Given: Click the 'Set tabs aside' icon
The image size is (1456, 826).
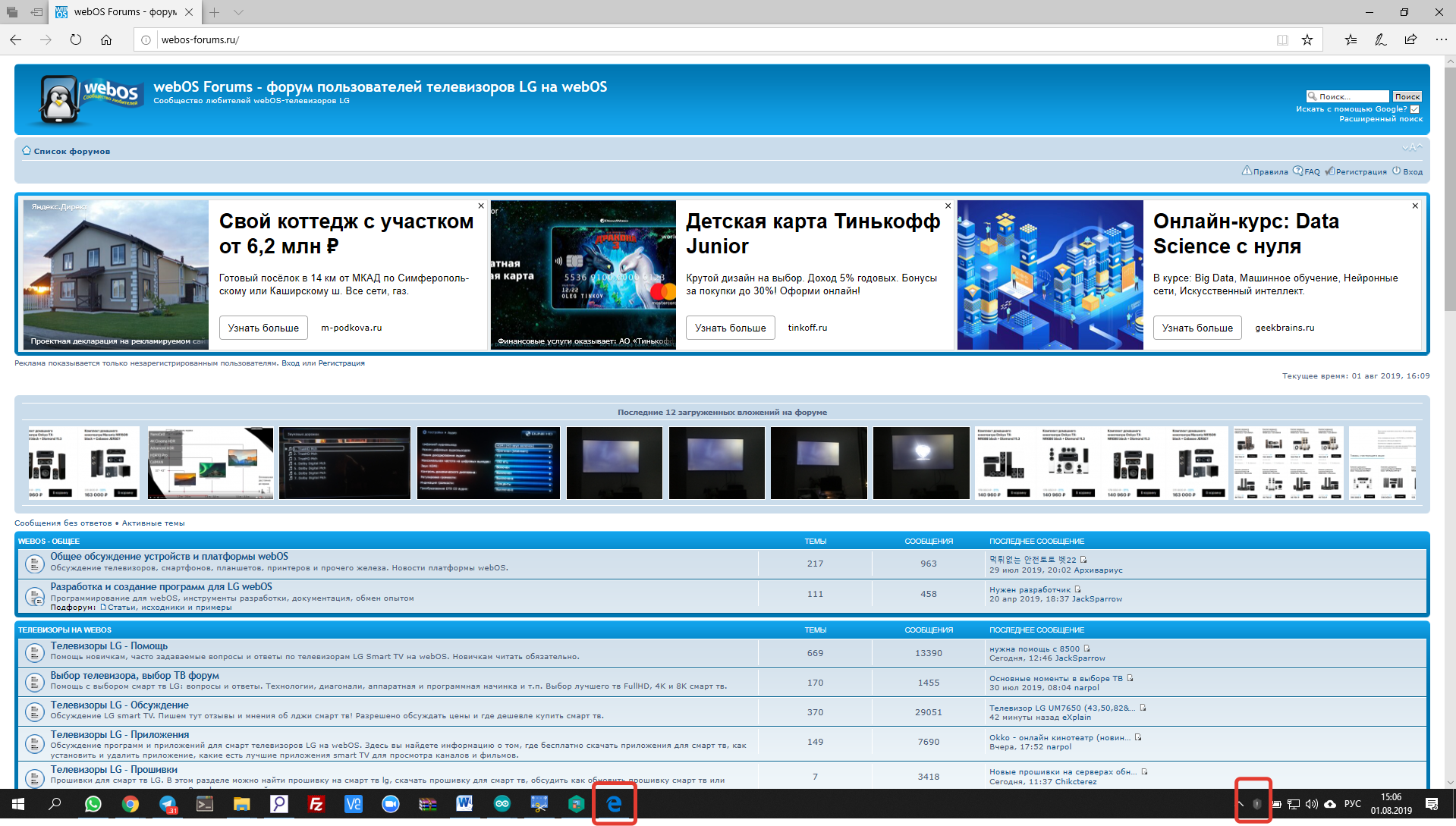Looking at the screenshot, I should click(x=36, y=12).
